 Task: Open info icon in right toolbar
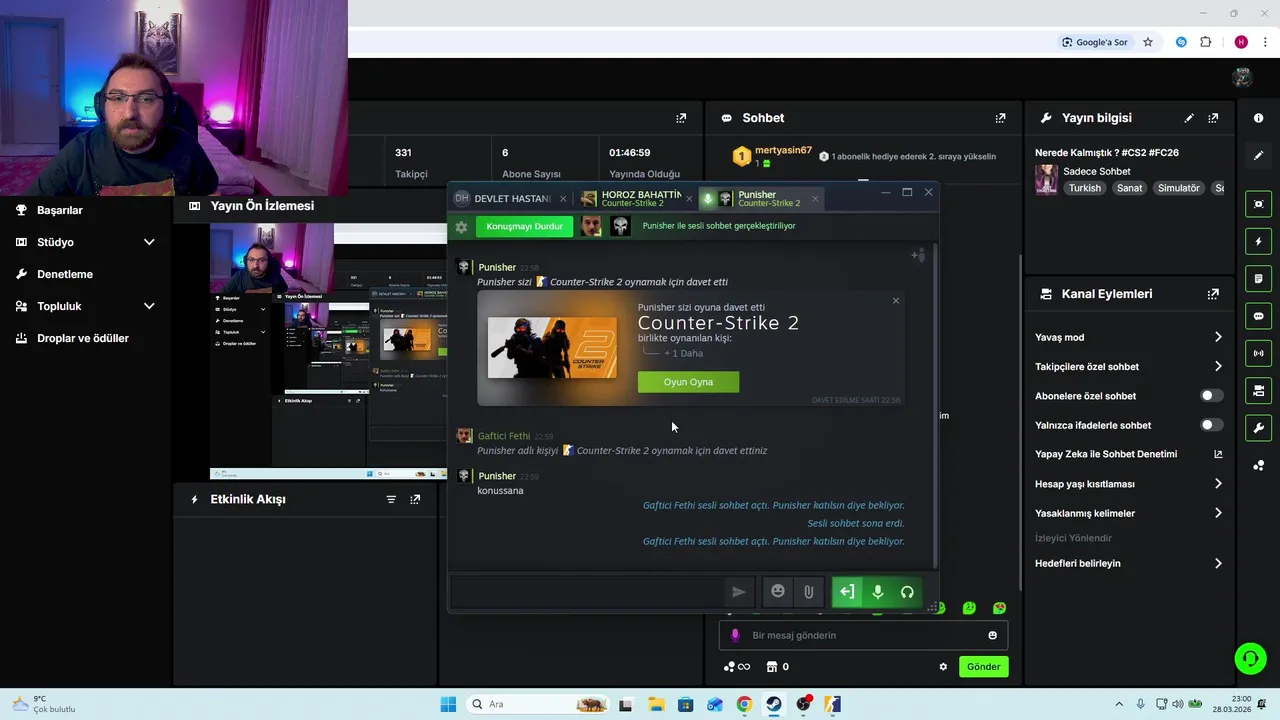pos(1258,118)
